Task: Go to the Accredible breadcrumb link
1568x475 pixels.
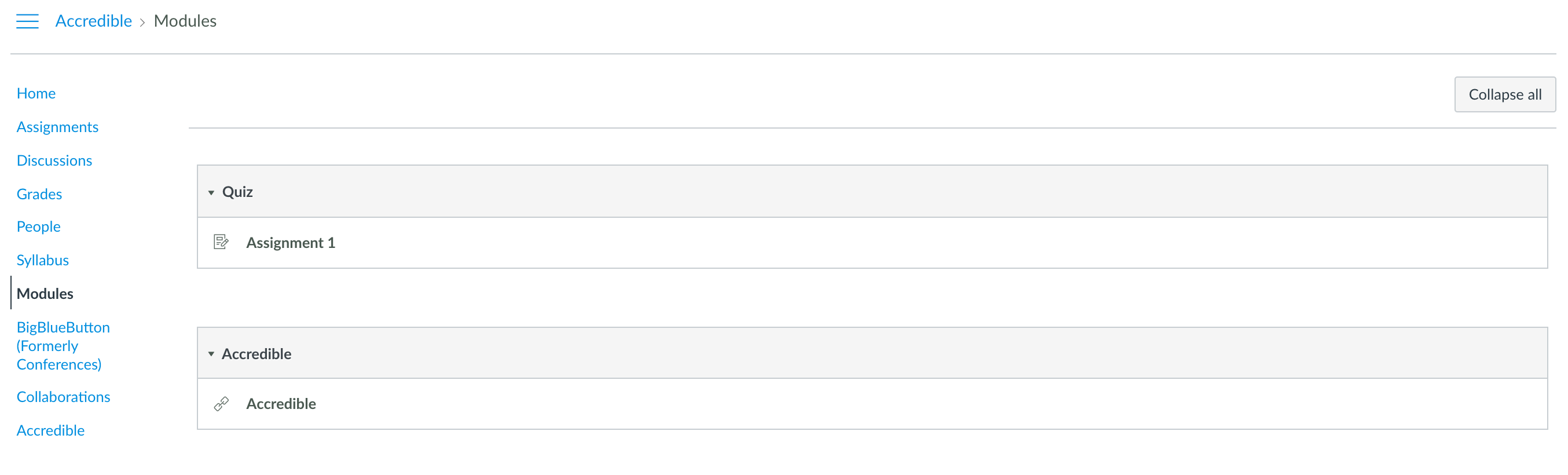Action: (x=93, y=21)
